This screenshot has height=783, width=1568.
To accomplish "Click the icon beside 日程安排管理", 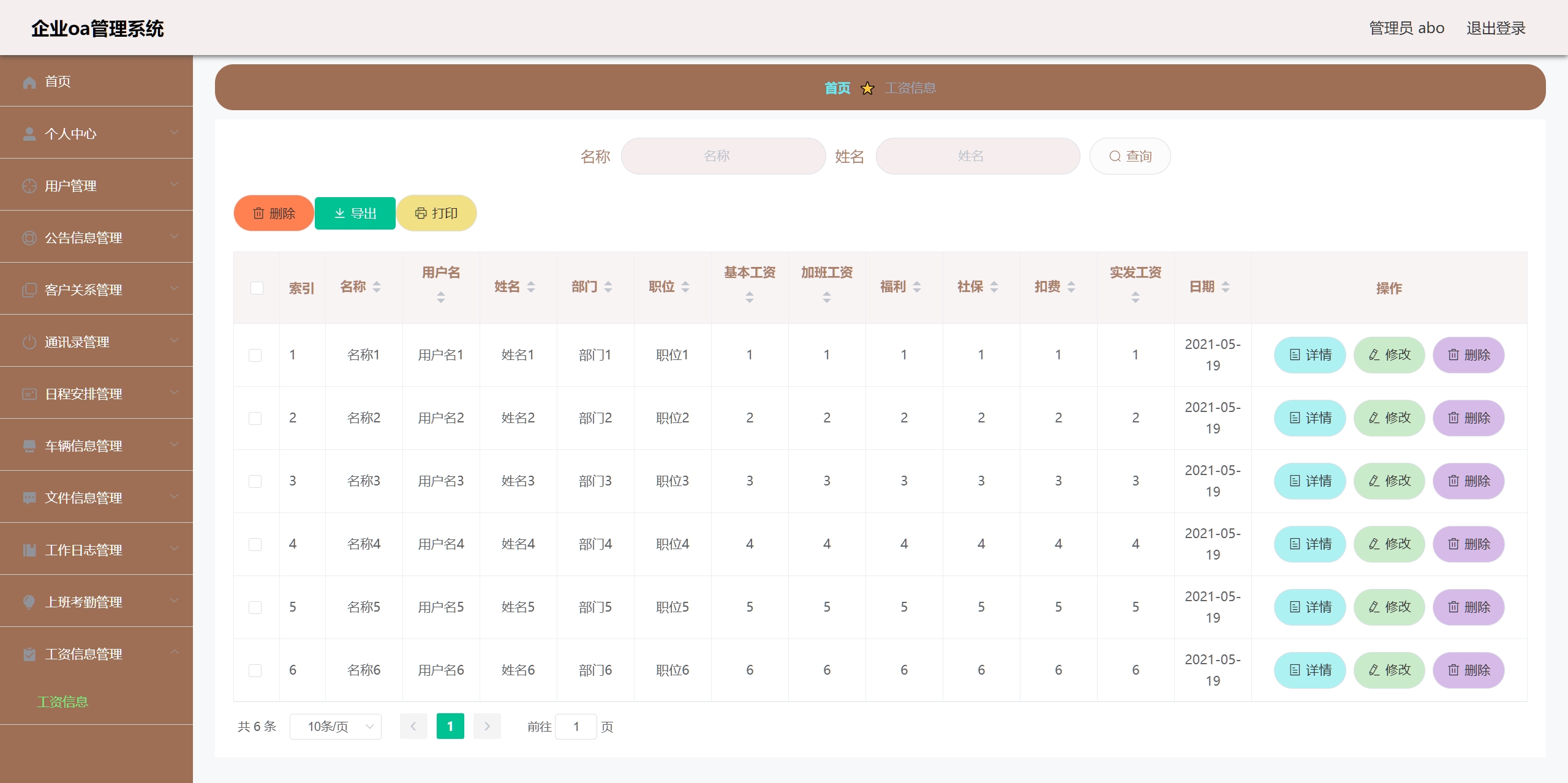I will [29, 394].
